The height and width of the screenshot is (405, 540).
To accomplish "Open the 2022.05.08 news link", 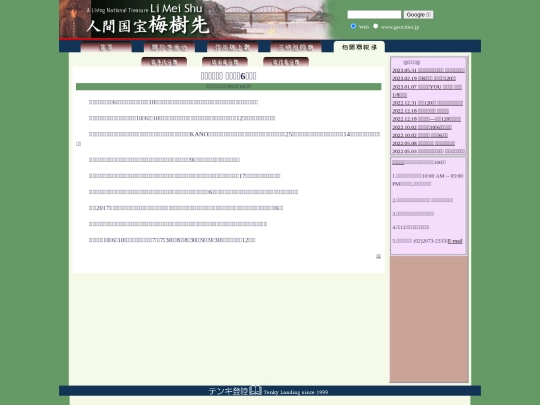I will pos(424,143).
